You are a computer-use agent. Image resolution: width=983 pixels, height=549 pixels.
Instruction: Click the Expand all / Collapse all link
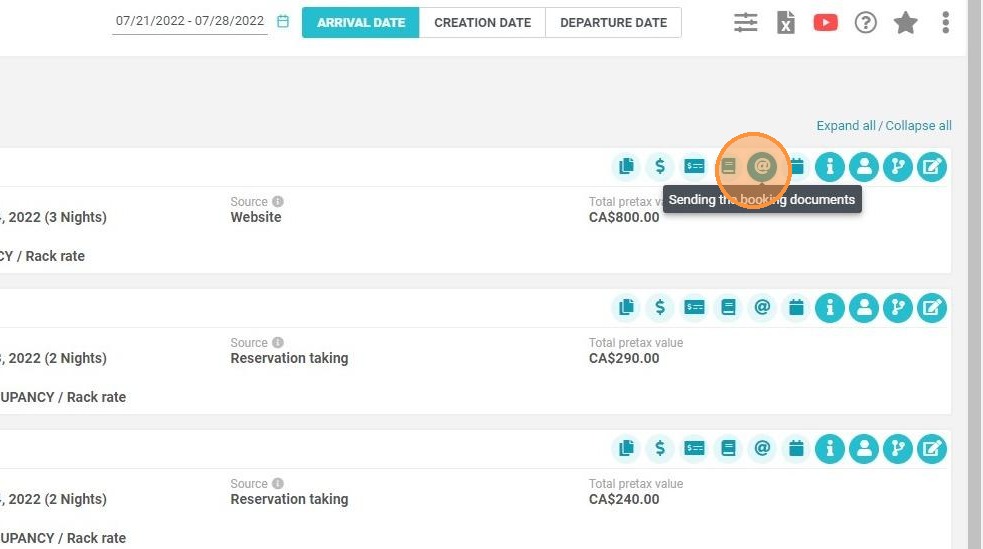click(884, 125)
